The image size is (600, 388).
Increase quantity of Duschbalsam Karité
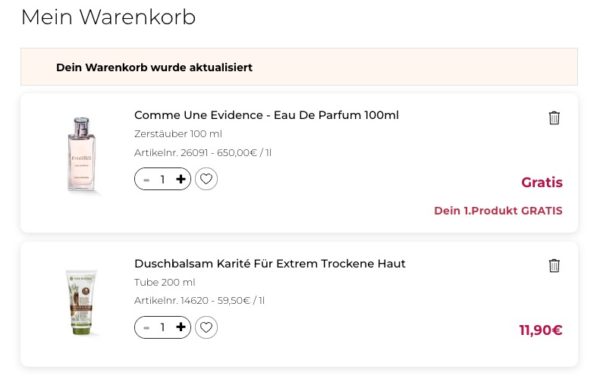(181, 327)
